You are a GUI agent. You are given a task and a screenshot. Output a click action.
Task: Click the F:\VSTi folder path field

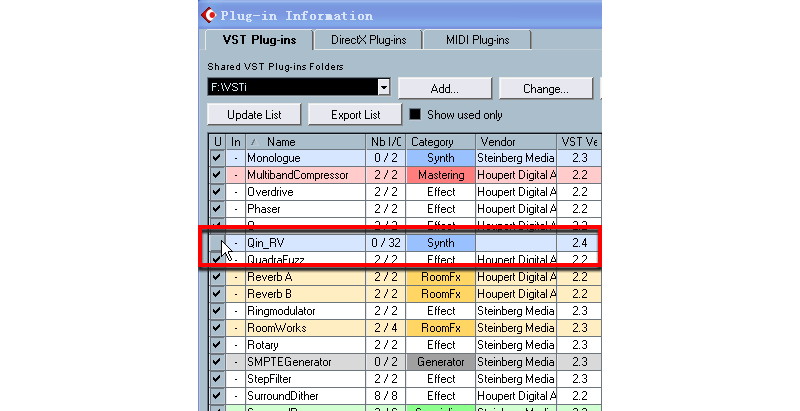[293, 87]
